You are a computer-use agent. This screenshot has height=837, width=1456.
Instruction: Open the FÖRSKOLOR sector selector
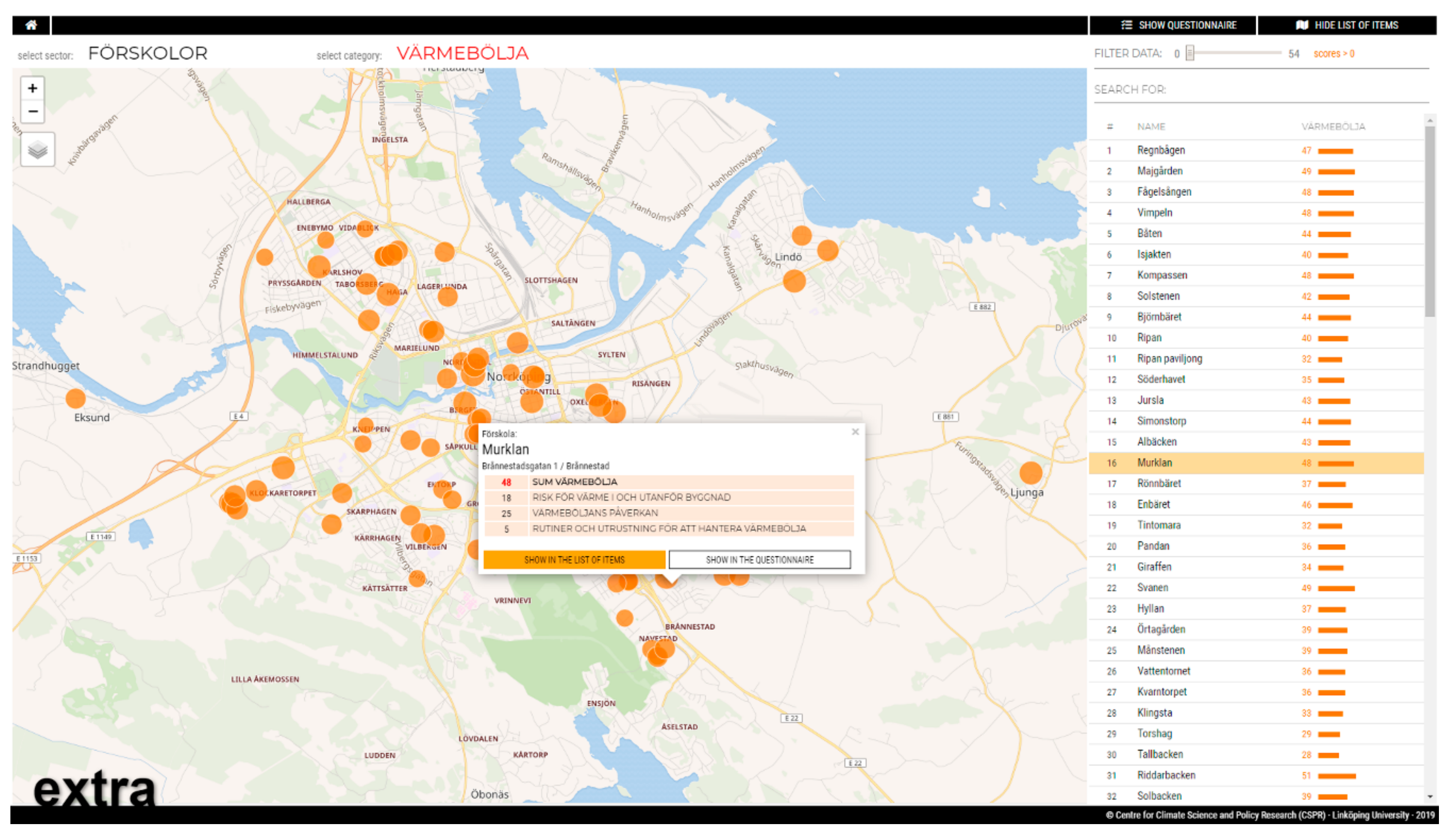(x=148, y=54)
